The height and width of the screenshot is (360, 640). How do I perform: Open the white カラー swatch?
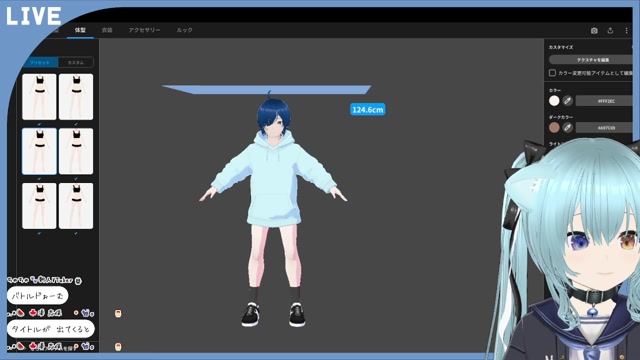click(554, 100)
